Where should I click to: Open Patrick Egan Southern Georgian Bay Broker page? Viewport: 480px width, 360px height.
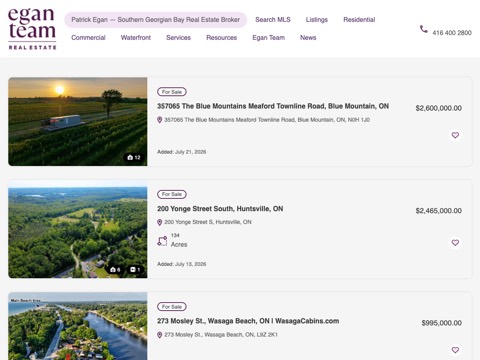point(155,20)
